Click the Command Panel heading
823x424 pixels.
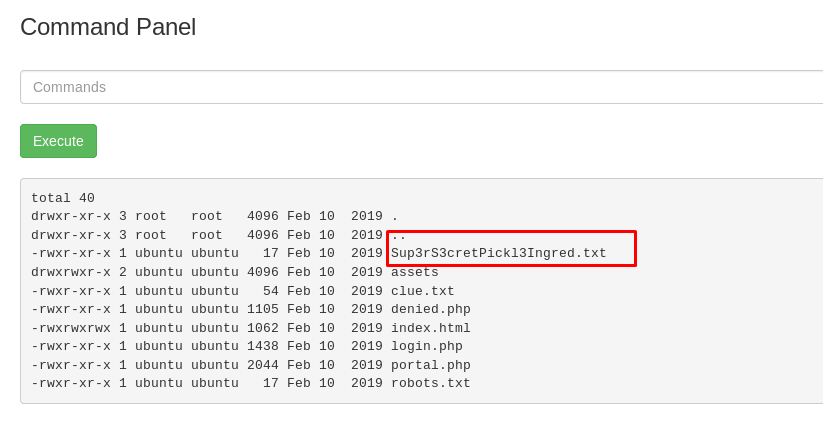108,27
